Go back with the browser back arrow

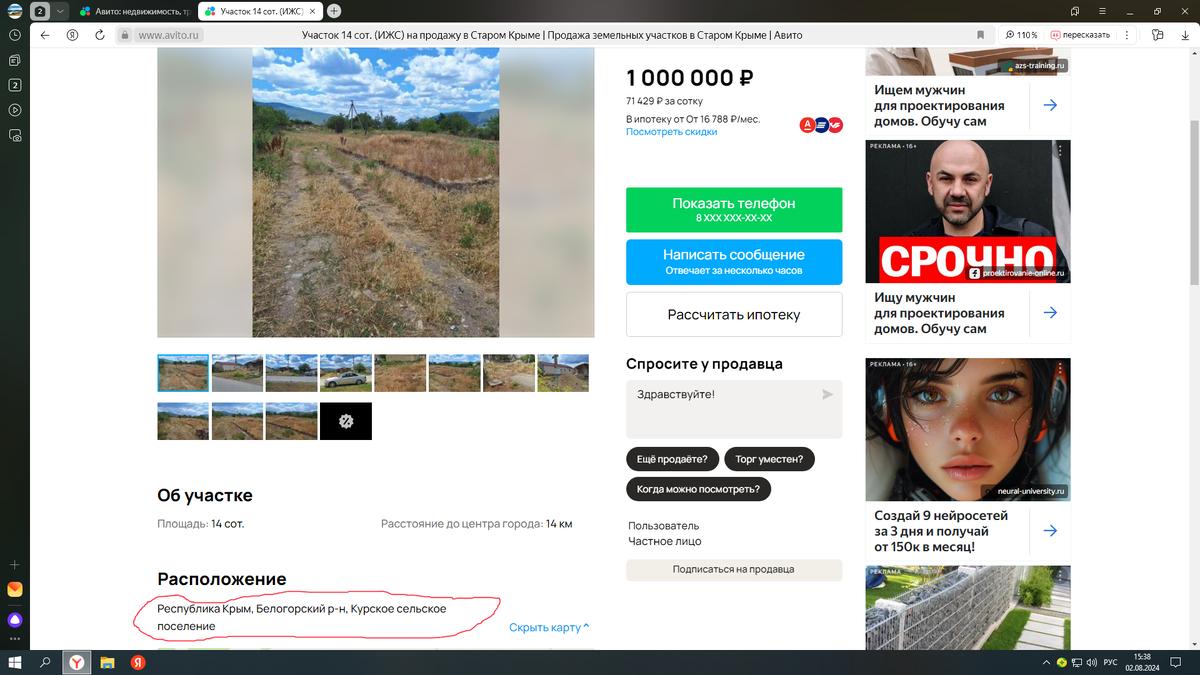coord(44,34)
